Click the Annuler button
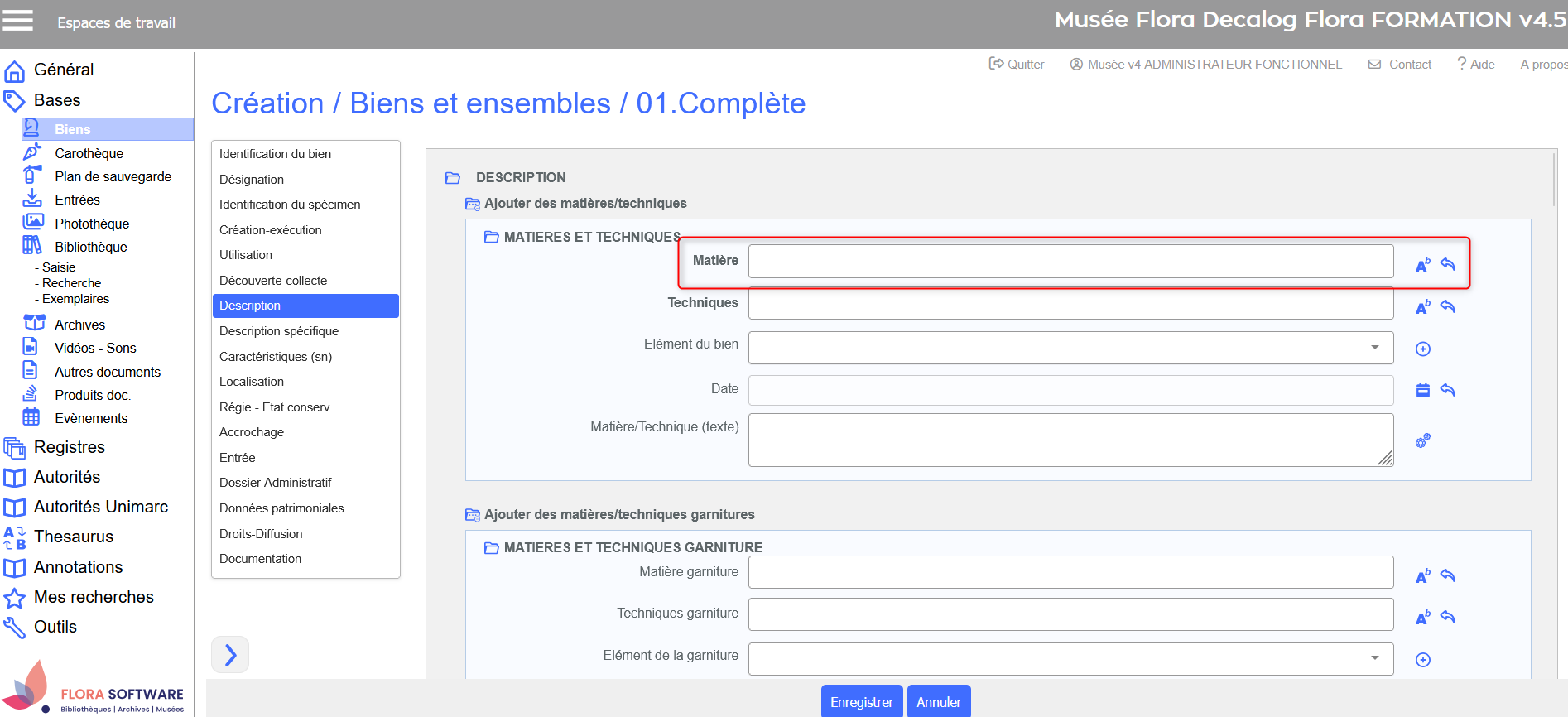 (938, 702)
